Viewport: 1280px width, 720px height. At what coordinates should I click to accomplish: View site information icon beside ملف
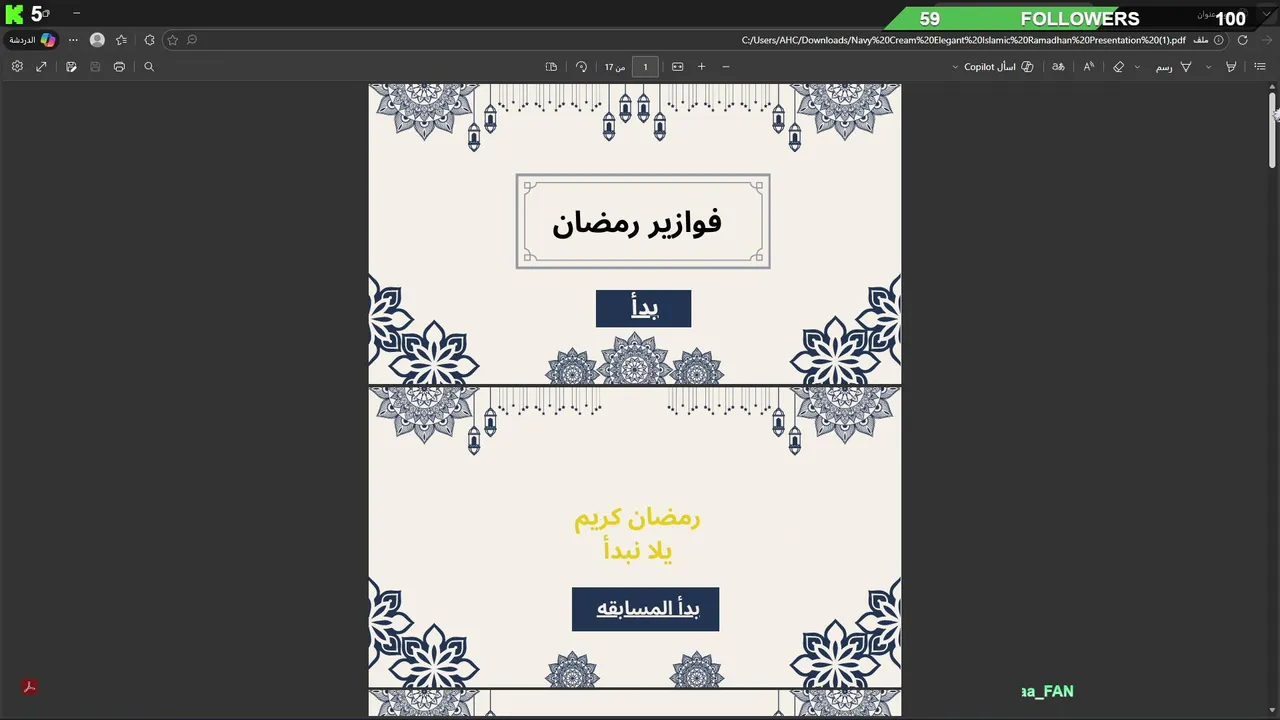[1218, 40]
